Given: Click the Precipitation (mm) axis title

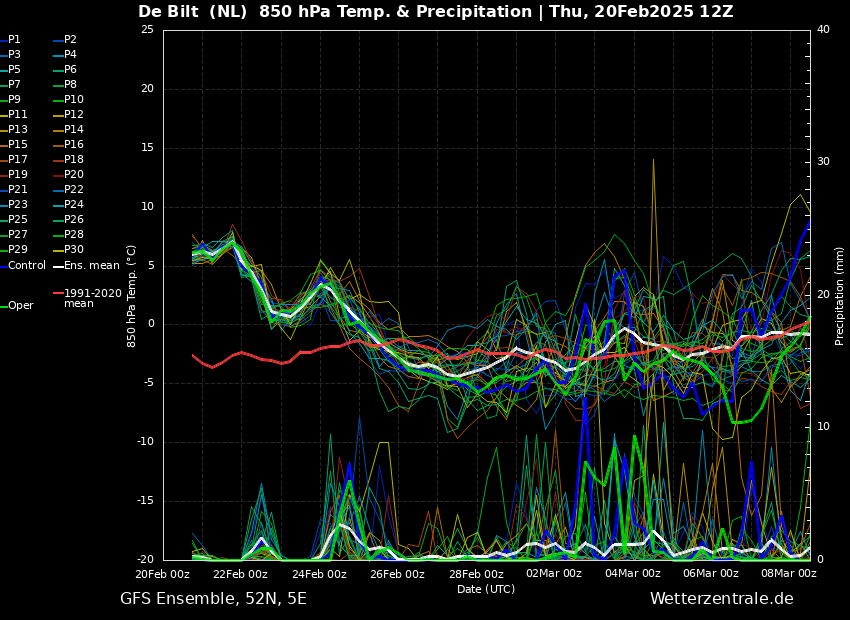Looking at the screenshot, I should (840, 295).
